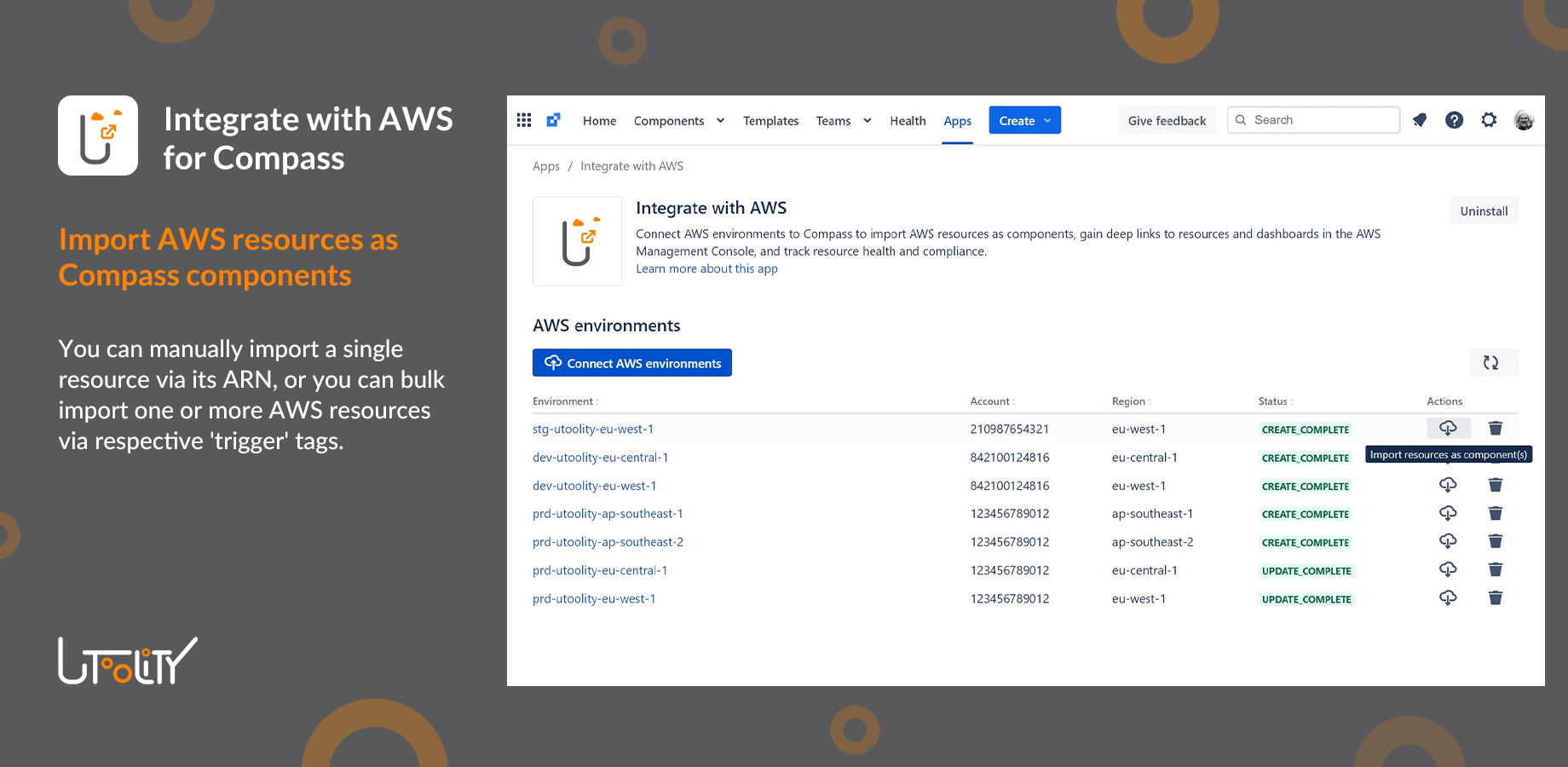The width and height of the screenshot is (1568, 767).
Task: Follow Learn more about this app link
Action: point(706,268)
